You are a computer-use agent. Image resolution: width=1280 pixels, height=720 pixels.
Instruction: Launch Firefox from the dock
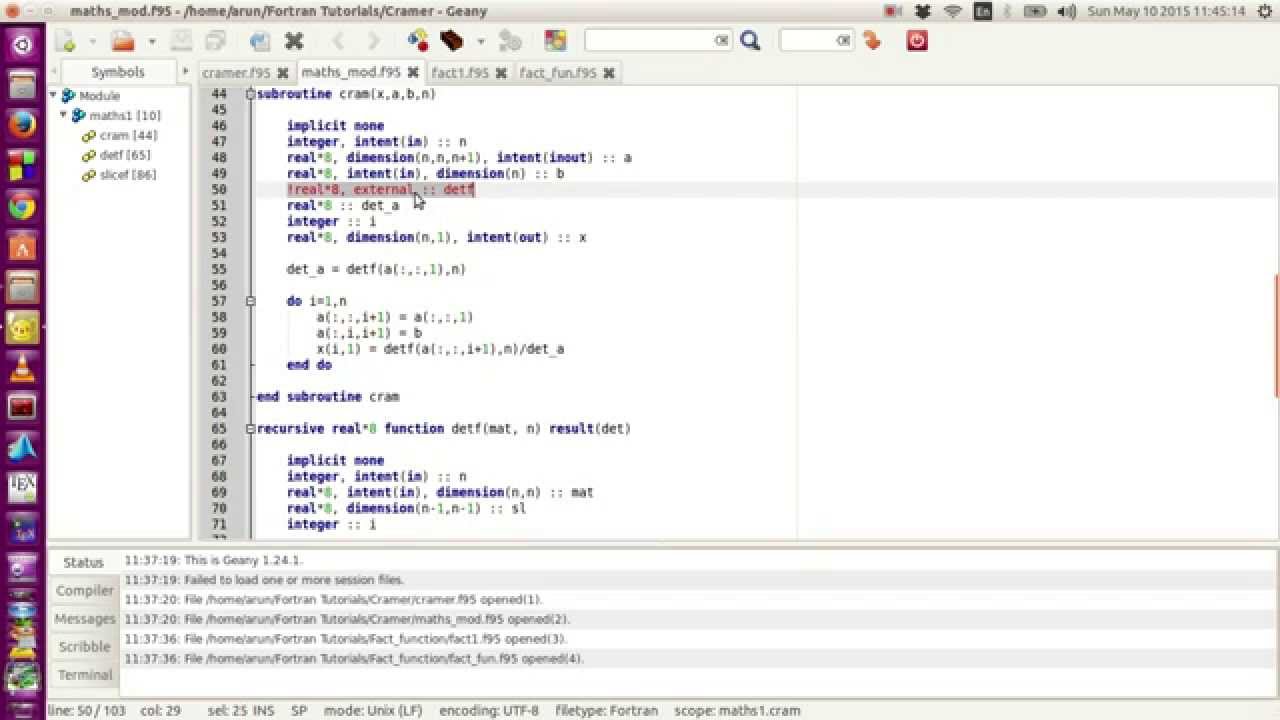point(23,125)
